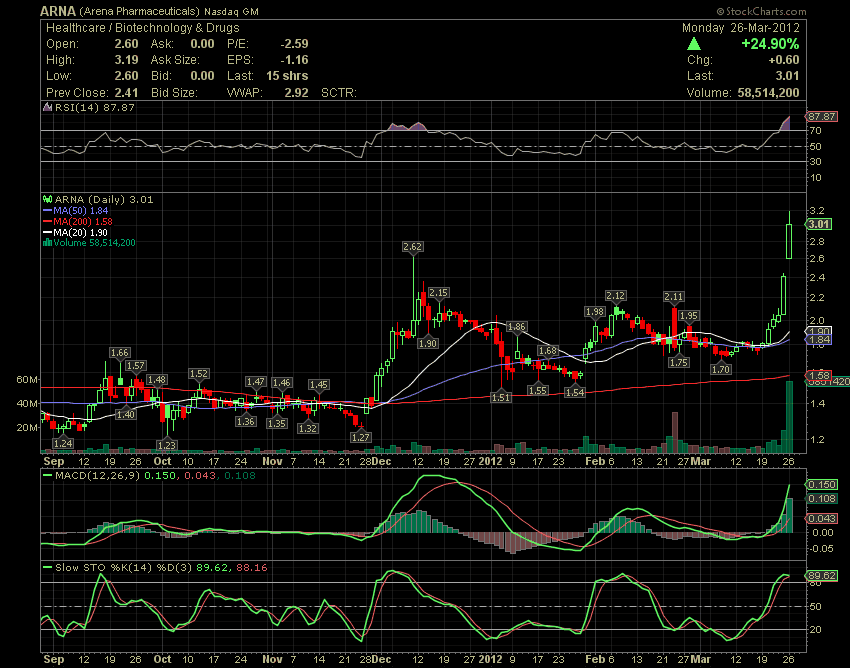850x668 pixels.
Task: Click the ARNA ticker symbol title
Action: pos(59,11)
